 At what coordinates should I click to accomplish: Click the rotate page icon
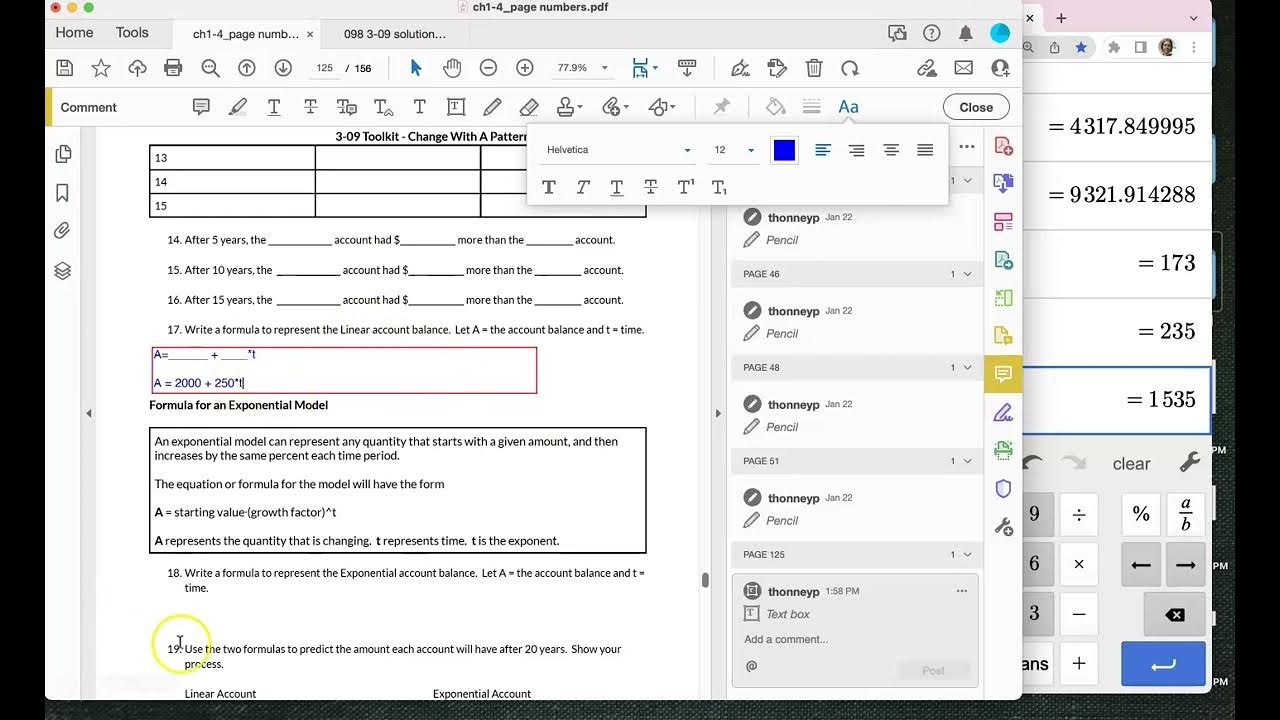click(x=850, y=68)
